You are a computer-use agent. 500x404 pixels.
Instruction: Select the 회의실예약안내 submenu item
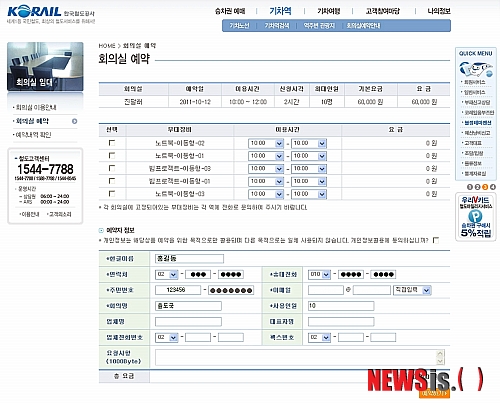363,26
